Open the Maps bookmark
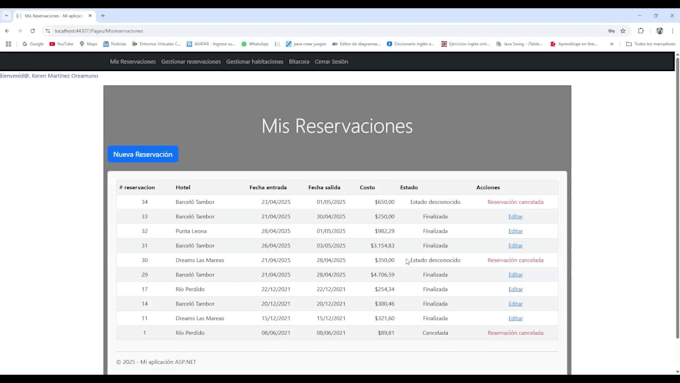The image size is (680, 383). click(x=88, y=44)
